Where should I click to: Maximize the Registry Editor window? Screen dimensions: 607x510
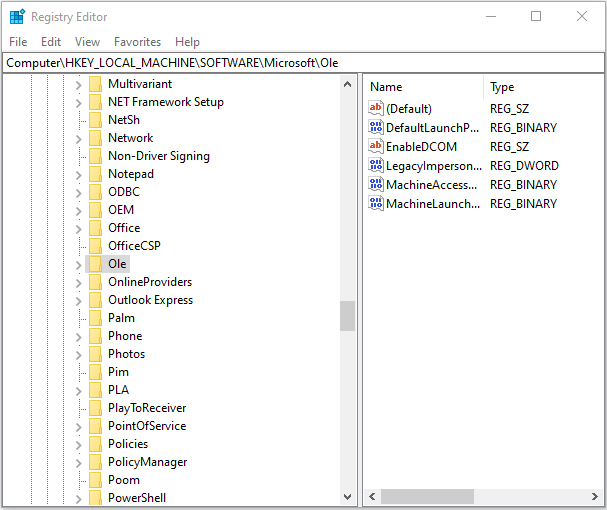536,16
